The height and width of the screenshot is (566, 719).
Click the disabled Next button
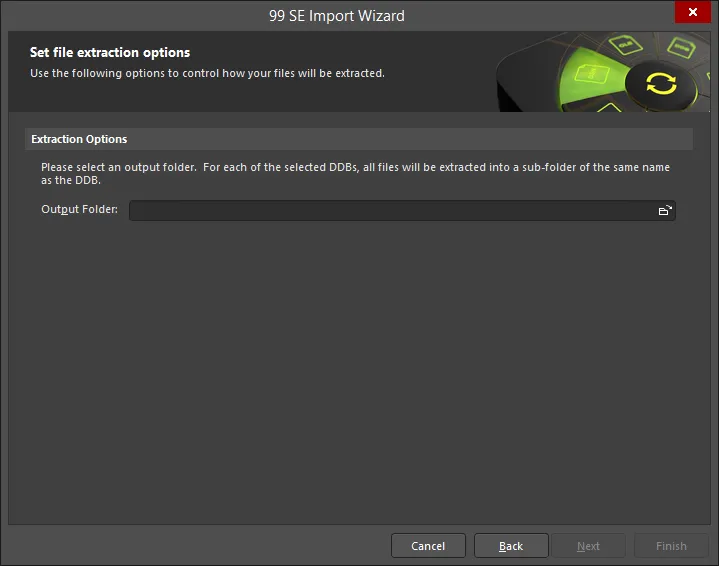tap(588, 546)
